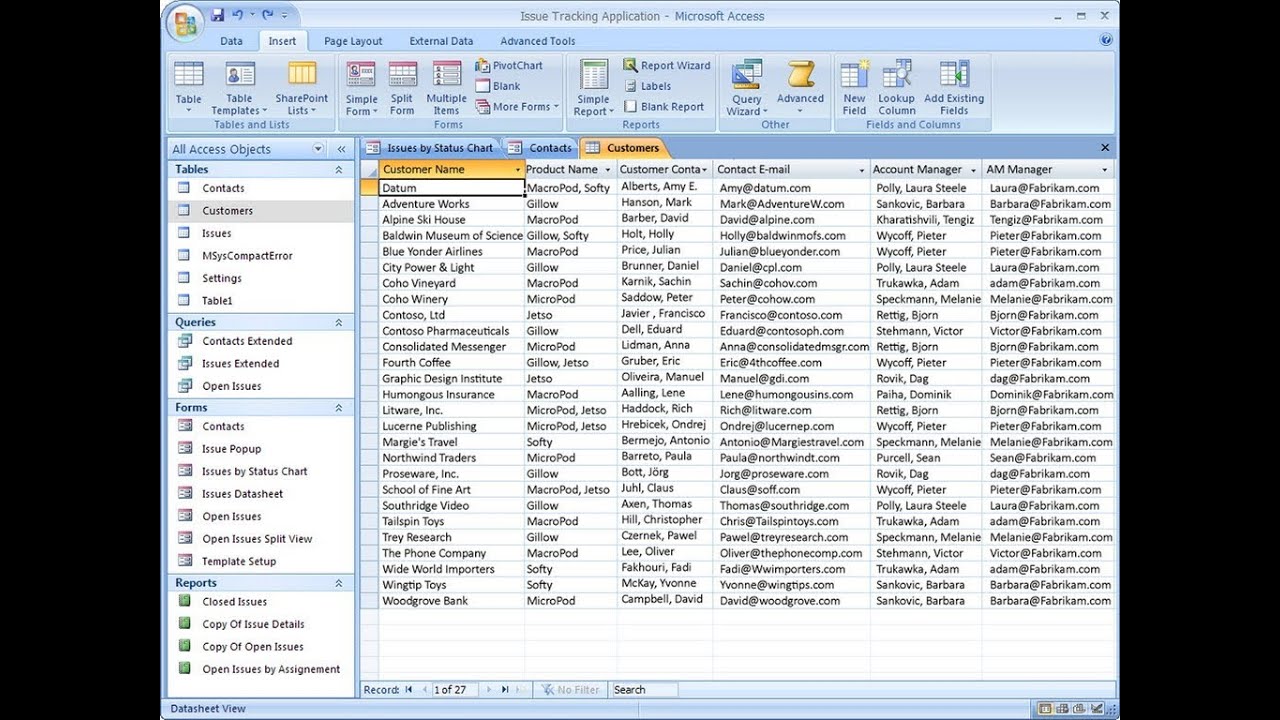Open Table Templates gallery

coord(239,88)
